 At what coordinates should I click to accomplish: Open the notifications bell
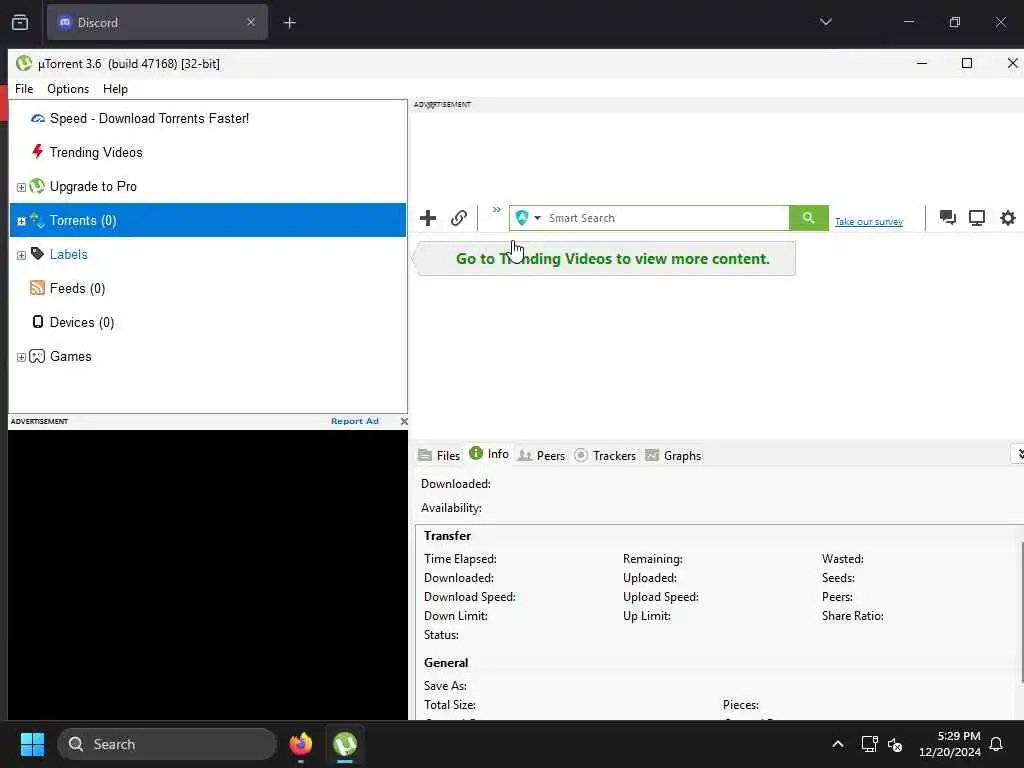(996, 744)
